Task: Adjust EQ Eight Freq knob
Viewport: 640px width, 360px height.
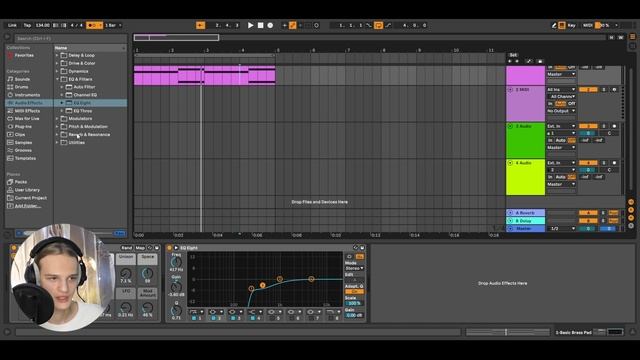Action: (176, 262)
